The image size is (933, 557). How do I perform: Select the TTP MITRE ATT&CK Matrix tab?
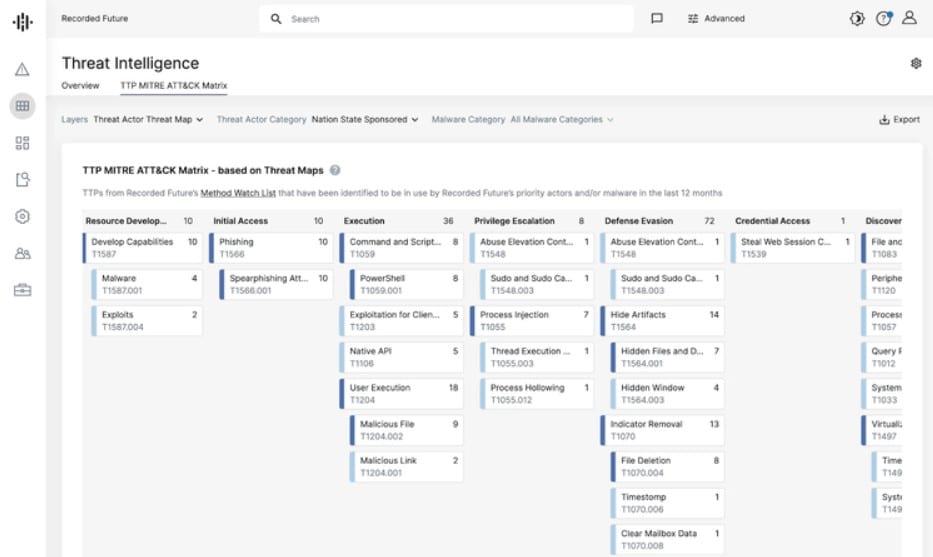(x=174, y=86)
